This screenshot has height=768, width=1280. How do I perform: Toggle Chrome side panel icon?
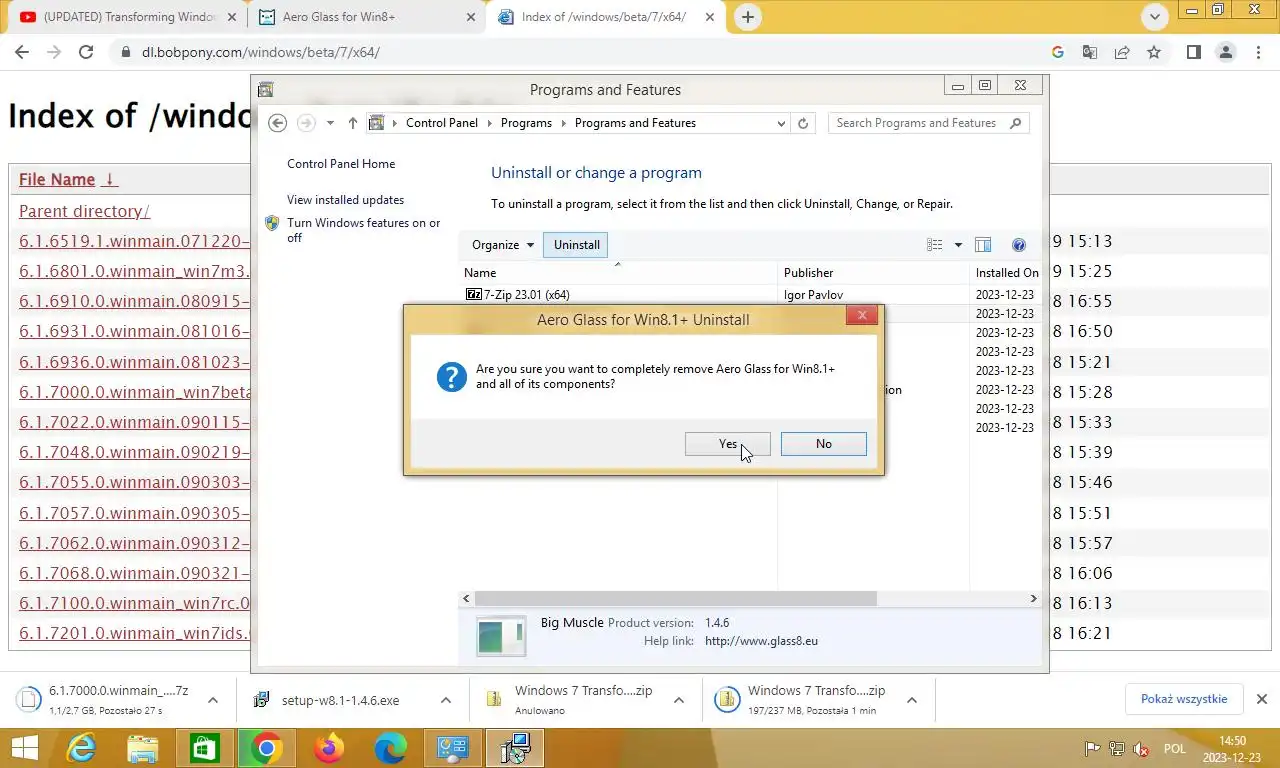(1194, 52)
